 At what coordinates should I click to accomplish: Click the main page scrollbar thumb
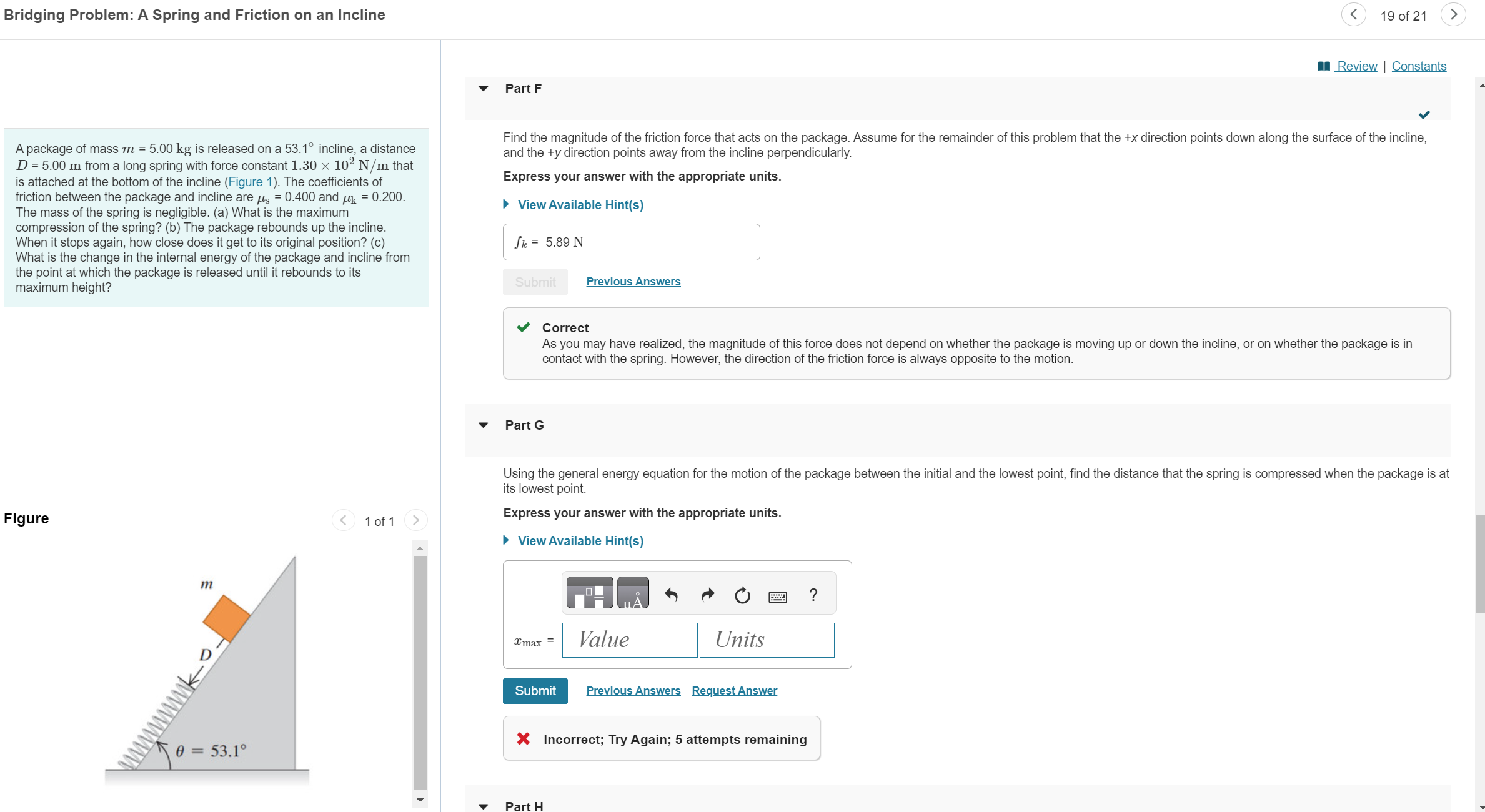(x=1480, y=564)
